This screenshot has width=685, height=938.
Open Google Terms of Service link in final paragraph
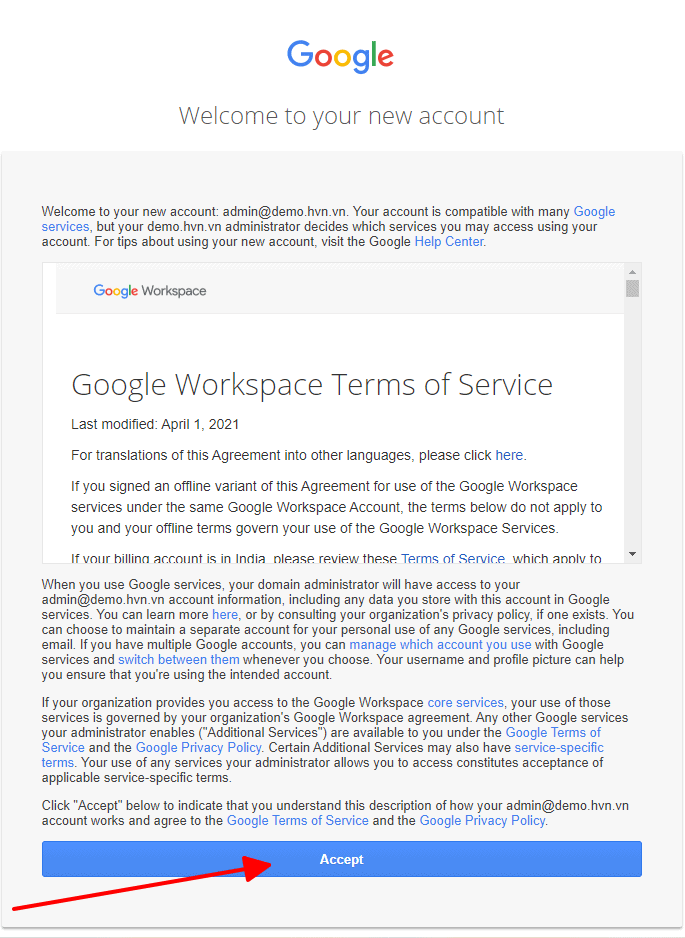(x=297, y=821)
